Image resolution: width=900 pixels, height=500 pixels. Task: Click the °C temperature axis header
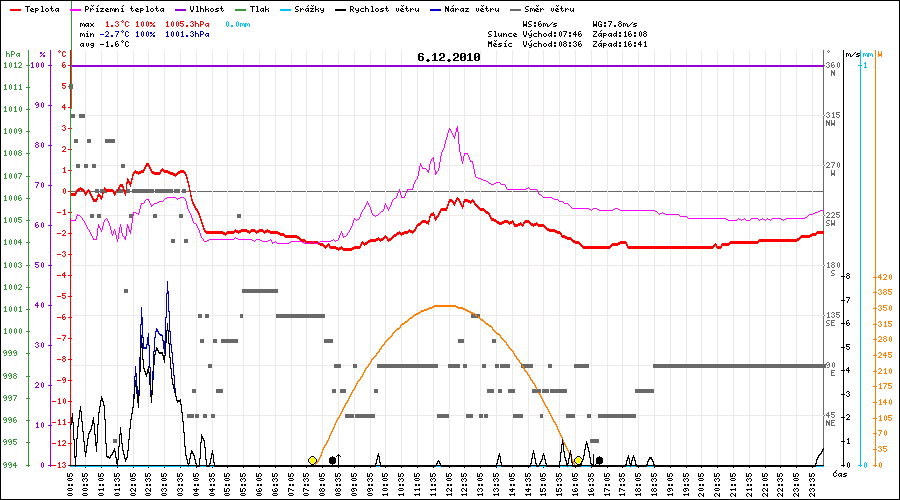click(x=62, y=55)
